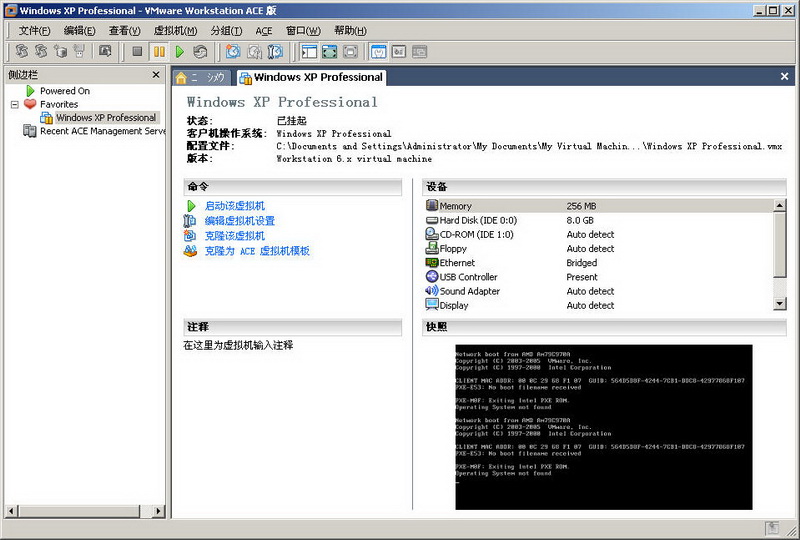Click the devices list scroll down arrow
The height and width of the screenshot is (540, 800).
(780, 304)
